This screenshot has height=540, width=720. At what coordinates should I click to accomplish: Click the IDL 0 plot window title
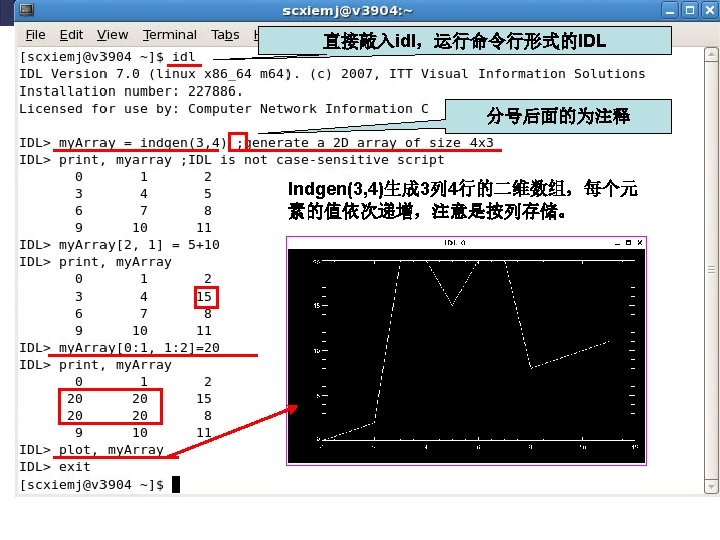(x=455, y=242)
